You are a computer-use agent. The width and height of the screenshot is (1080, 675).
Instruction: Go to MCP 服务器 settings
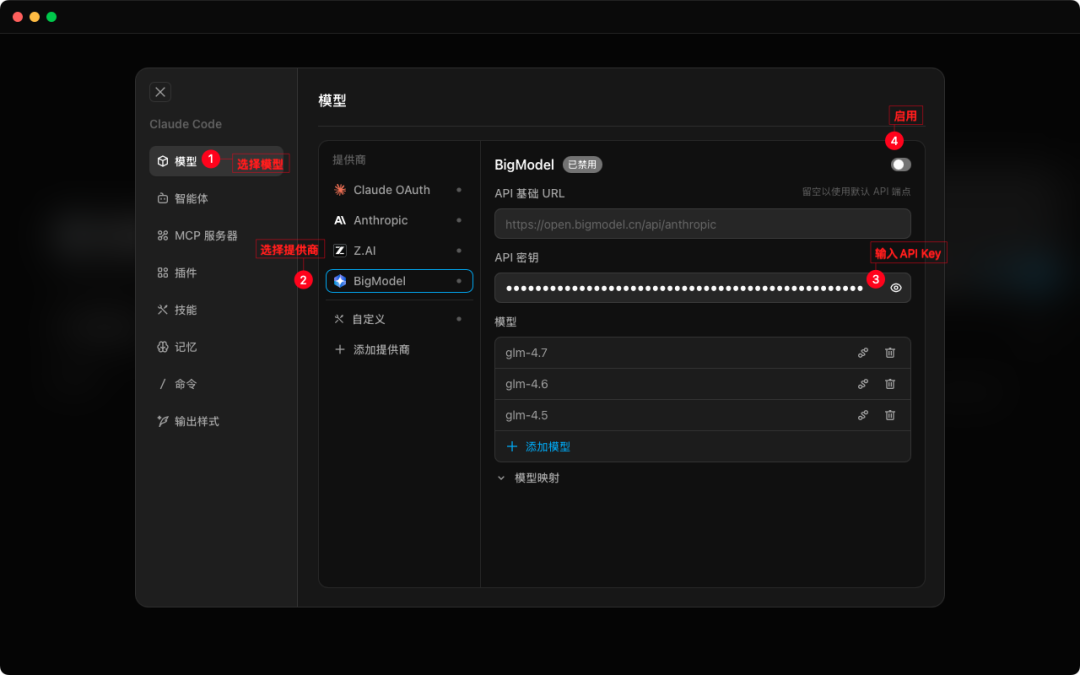point(205,236)
